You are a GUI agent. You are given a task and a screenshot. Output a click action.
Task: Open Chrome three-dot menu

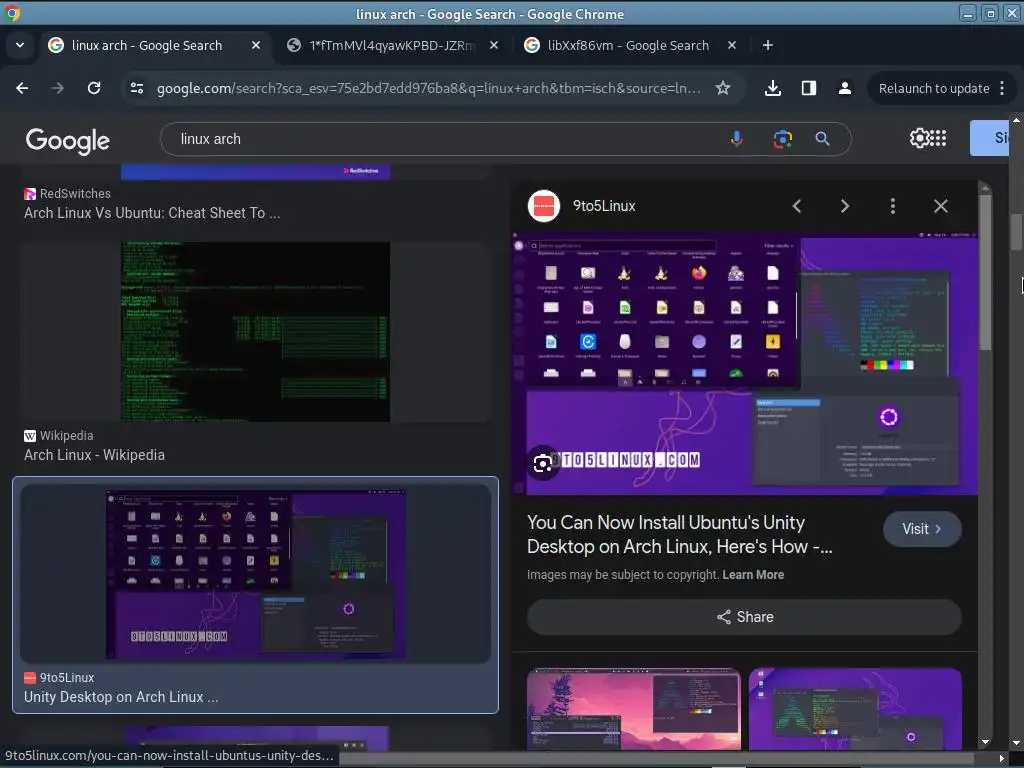[x=1002, y=88]
